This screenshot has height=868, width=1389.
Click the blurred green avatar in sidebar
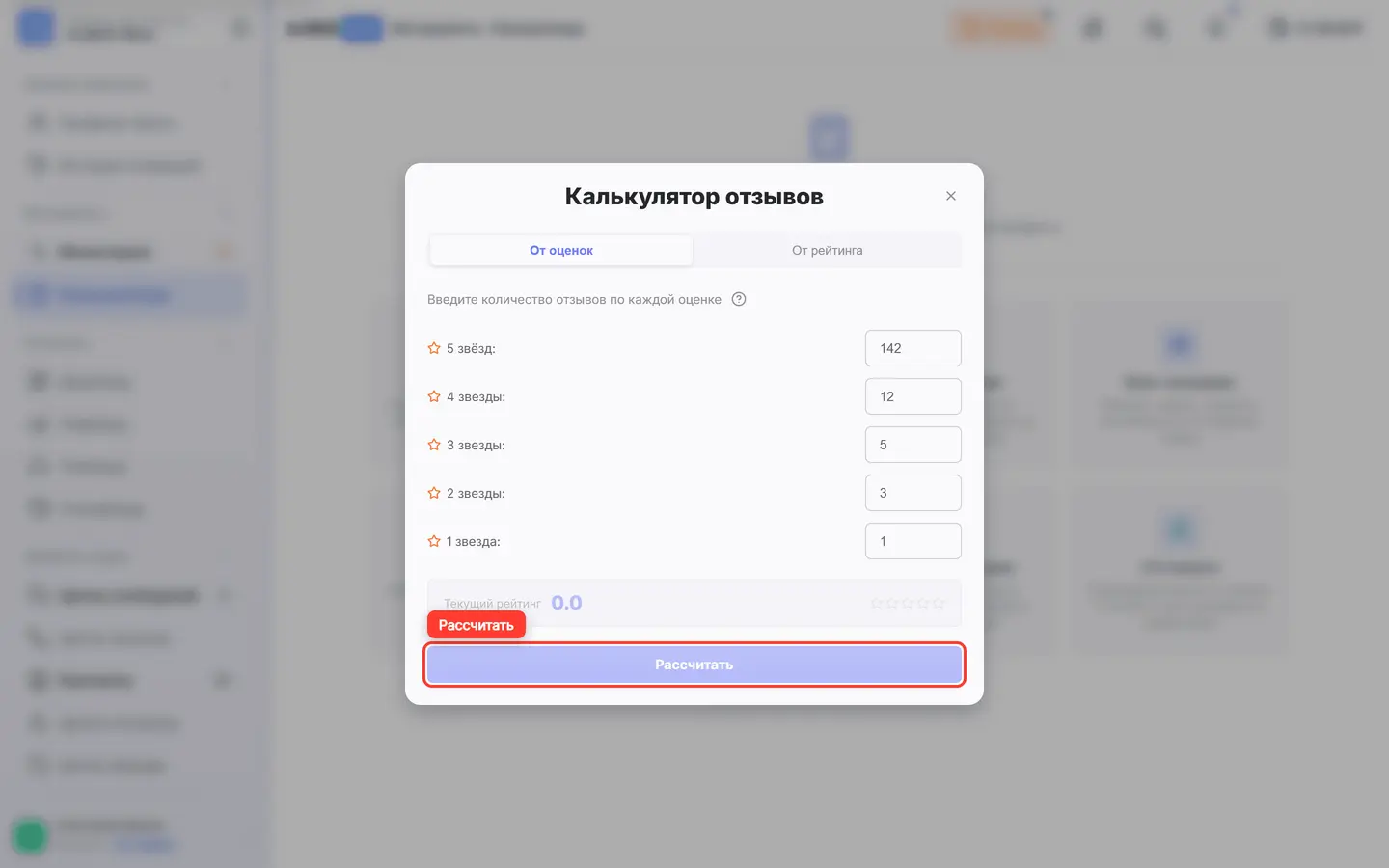[30, 835]
